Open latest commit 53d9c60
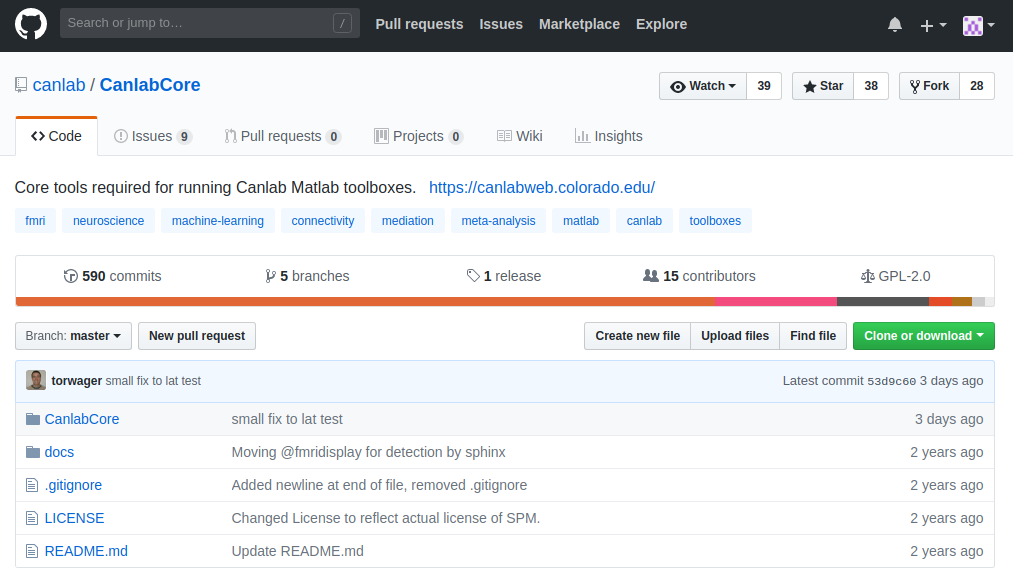 coord(892,381)
